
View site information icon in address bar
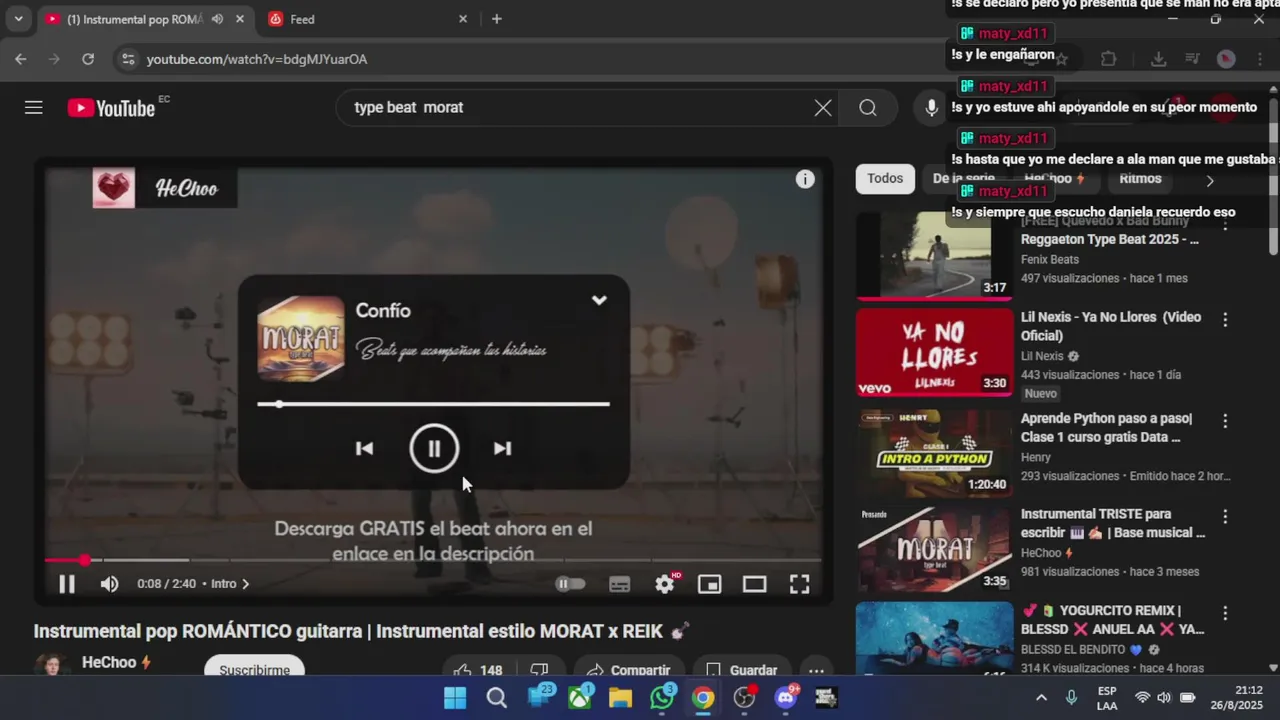pyautogui.click(x=127, y=59)
